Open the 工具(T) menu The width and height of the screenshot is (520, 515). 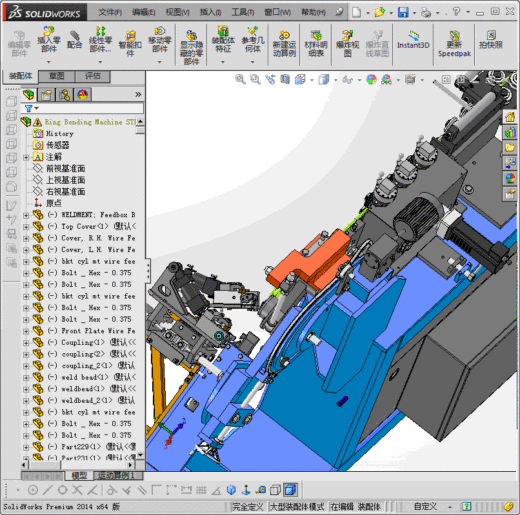click(243, 12)
